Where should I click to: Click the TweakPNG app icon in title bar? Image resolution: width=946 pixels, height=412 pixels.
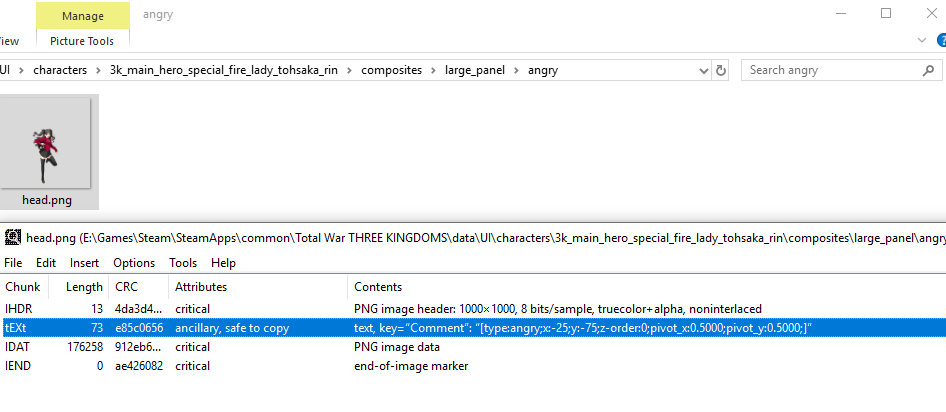coord(12,237)
